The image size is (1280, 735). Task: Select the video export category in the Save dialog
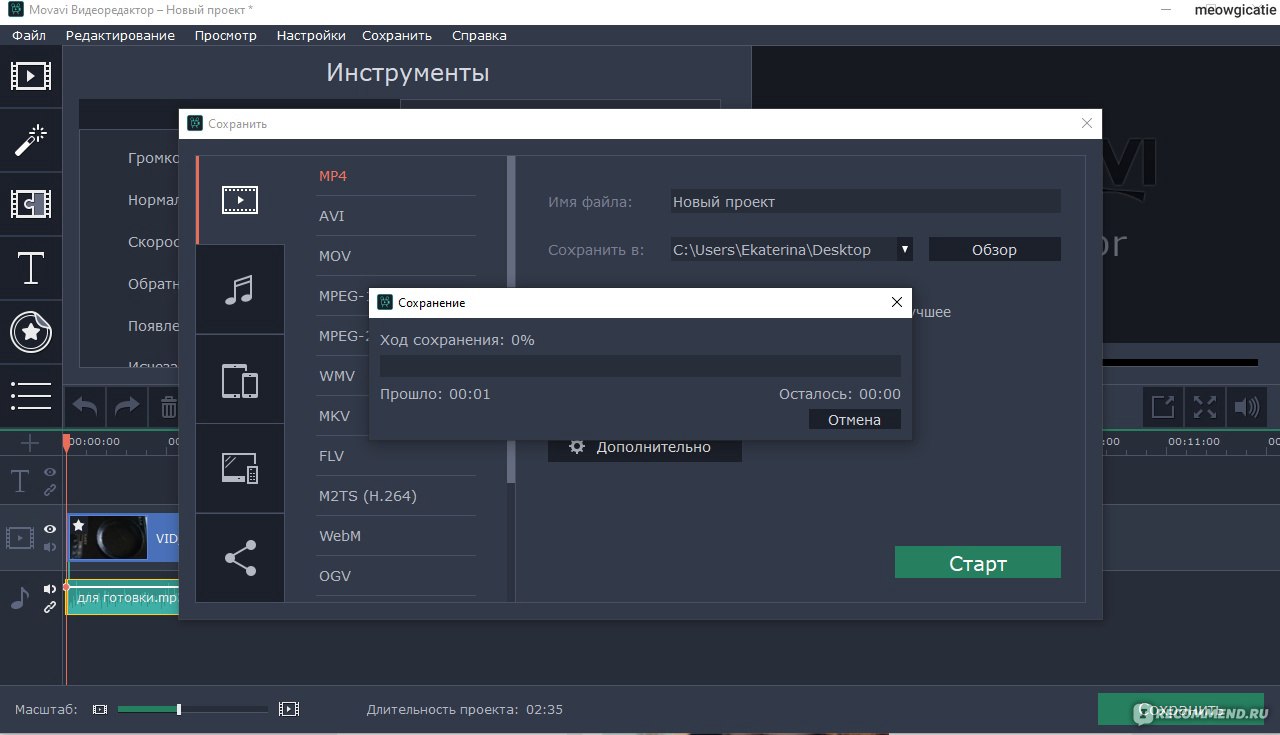tap(240, 200)
